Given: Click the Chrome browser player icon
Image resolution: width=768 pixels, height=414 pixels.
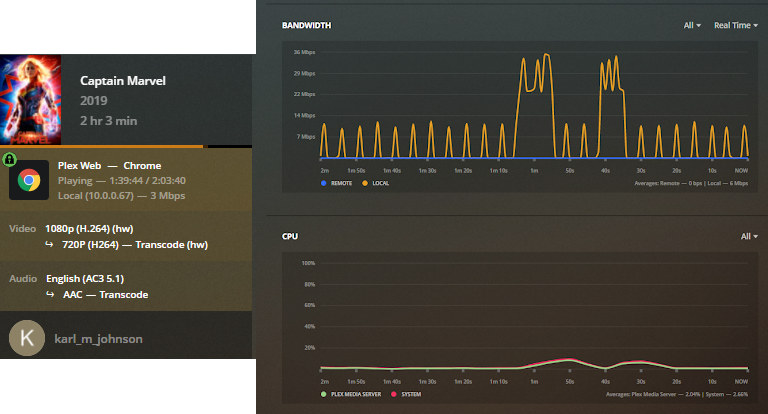Looking at the screenshot, I should pyautogui.click(x=29, y=180).
